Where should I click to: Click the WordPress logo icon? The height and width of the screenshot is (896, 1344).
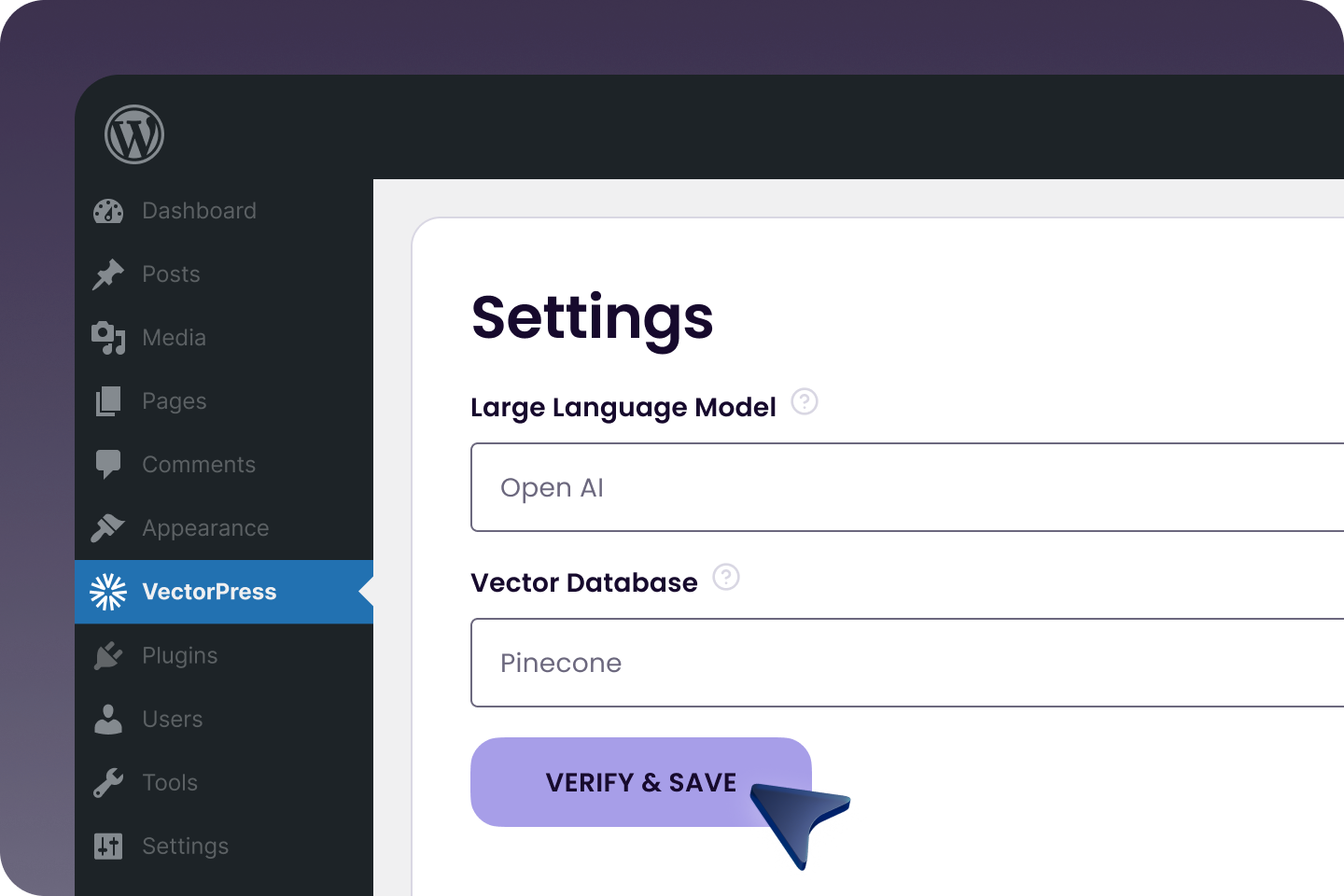(x=134, y=134)
